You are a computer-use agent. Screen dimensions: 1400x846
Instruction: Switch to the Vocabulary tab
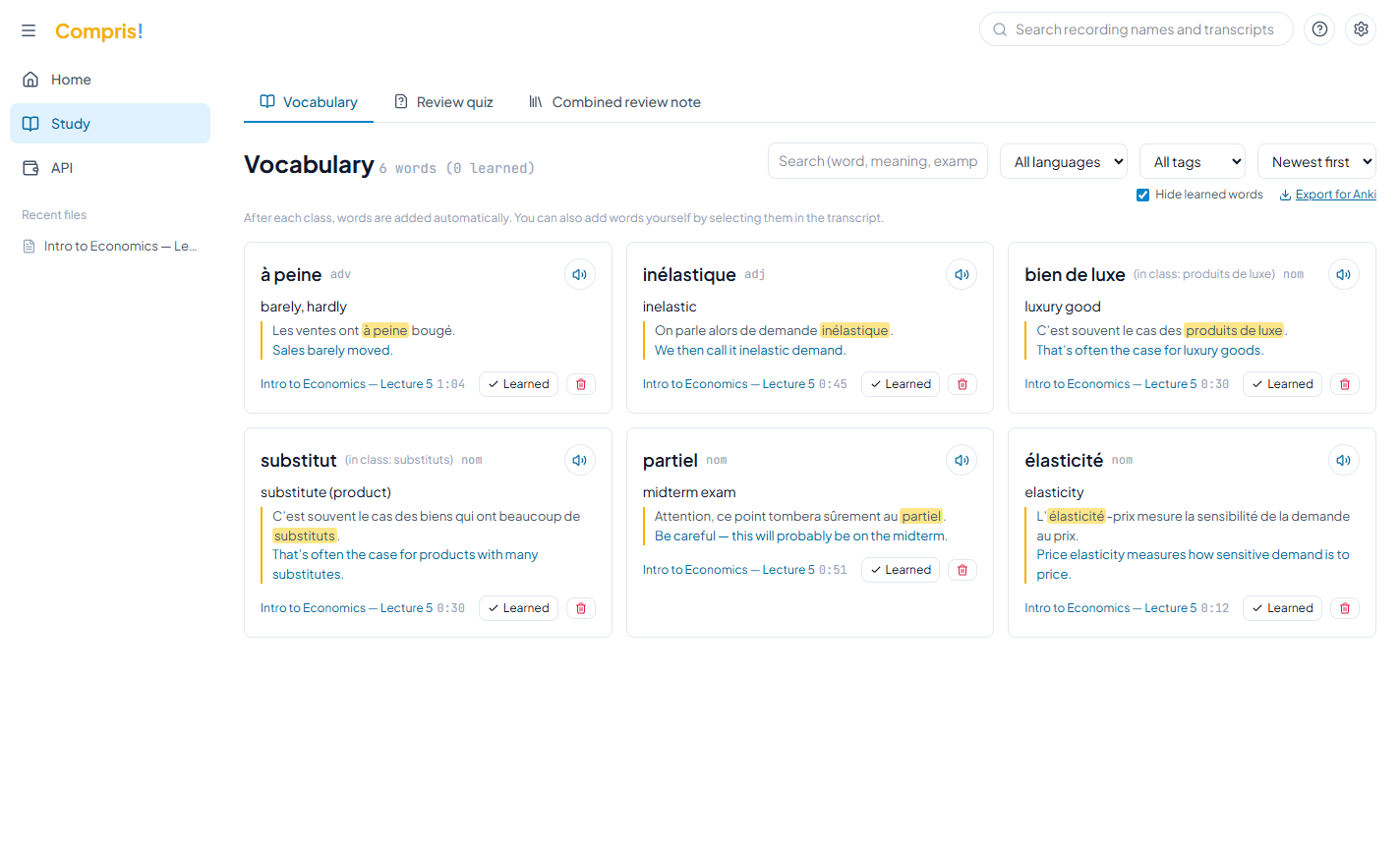pos(309,102)
